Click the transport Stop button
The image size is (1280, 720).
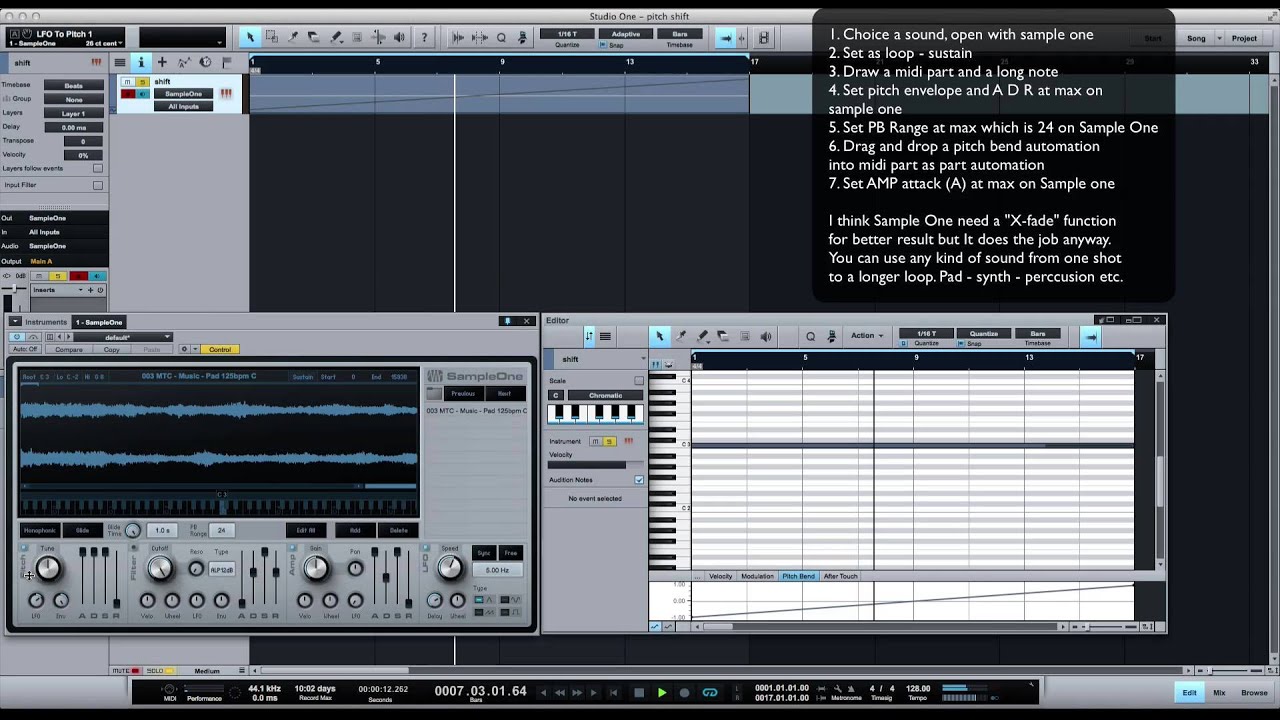[x=639, y=692]
